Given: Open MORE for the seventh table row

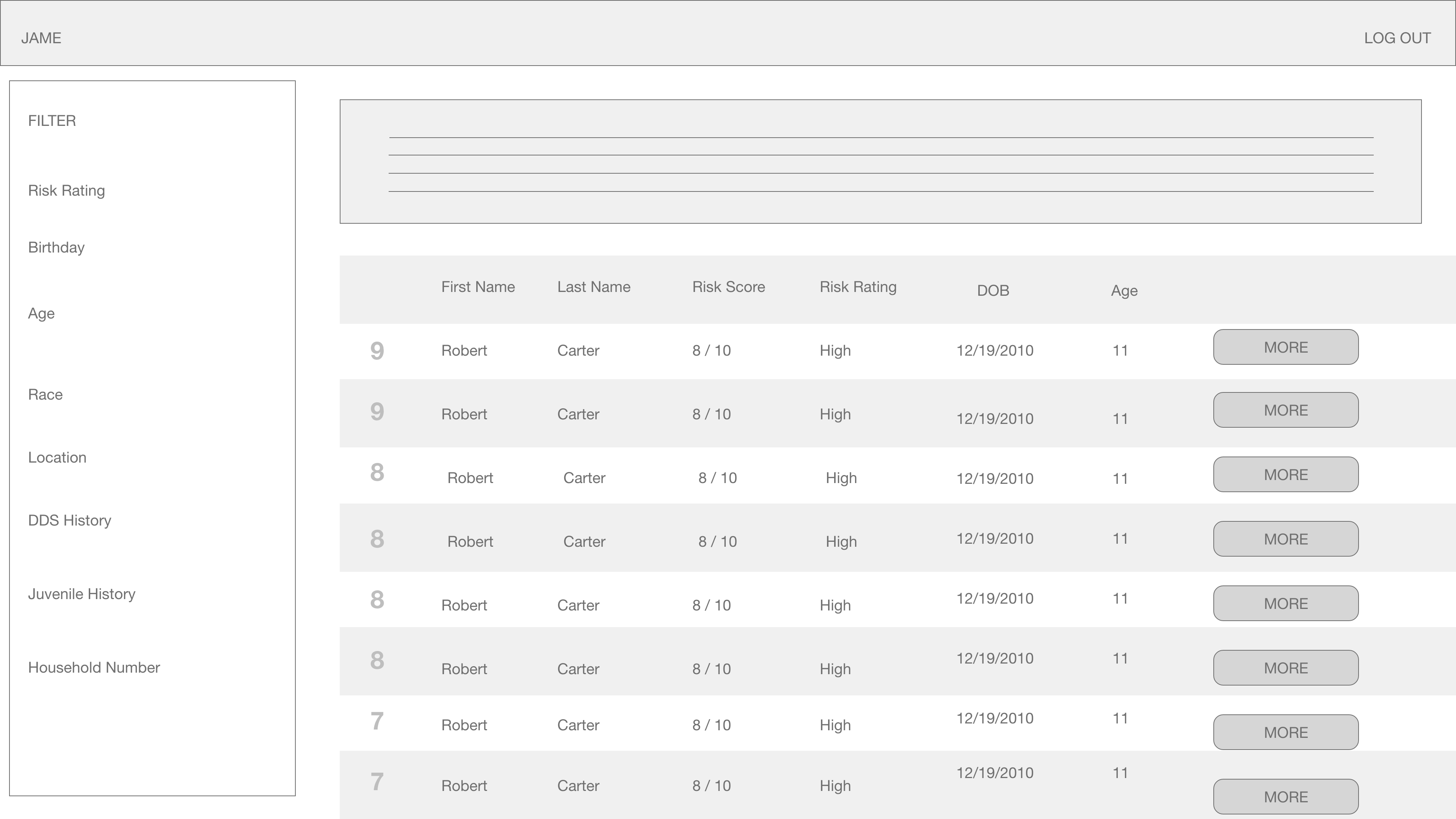Looking at the screenshot, I should pyautogui.click(x=1286, y=732).
